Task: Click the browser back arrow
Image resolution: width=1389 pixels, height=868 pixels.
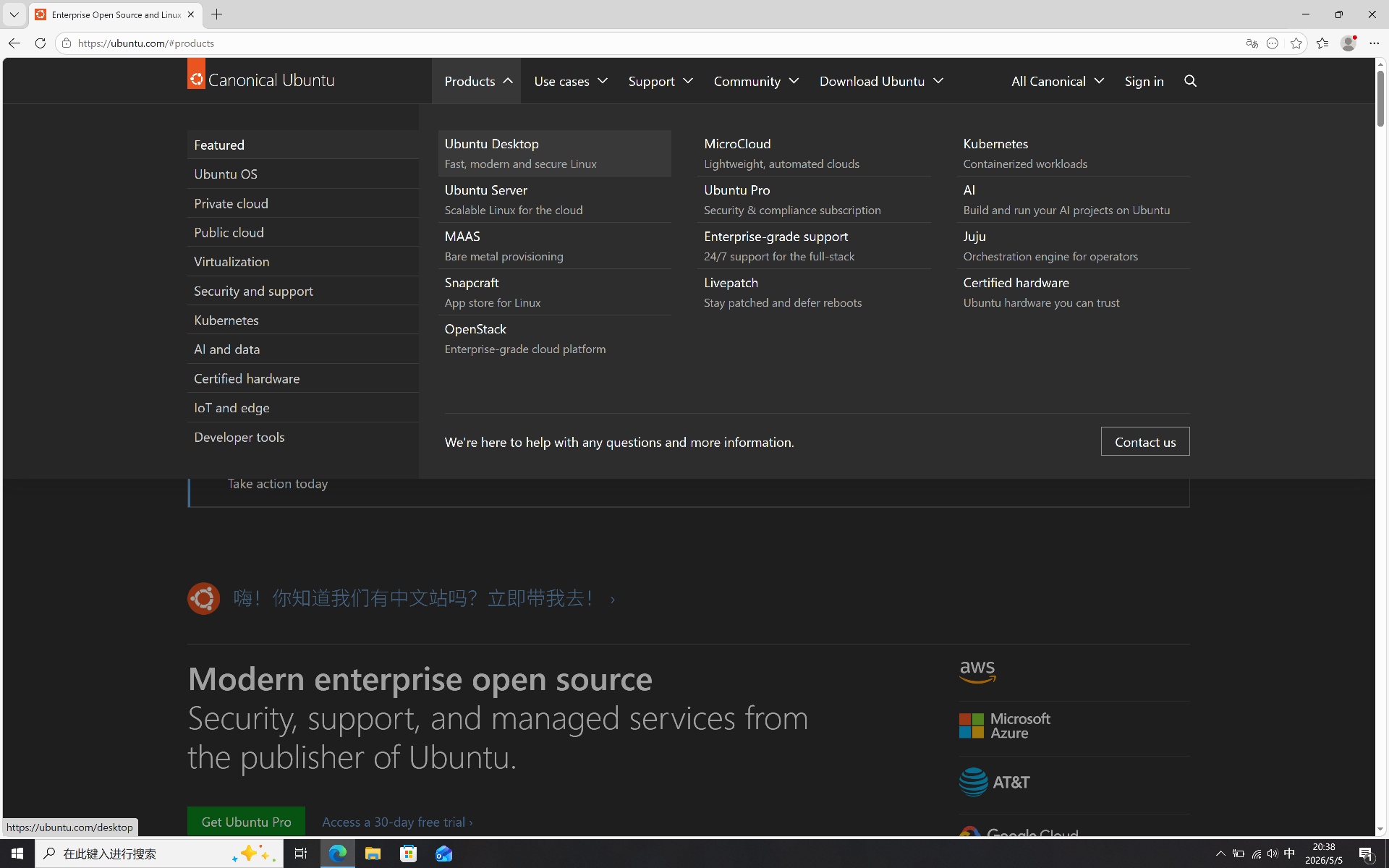Action: tap(14, 43)
